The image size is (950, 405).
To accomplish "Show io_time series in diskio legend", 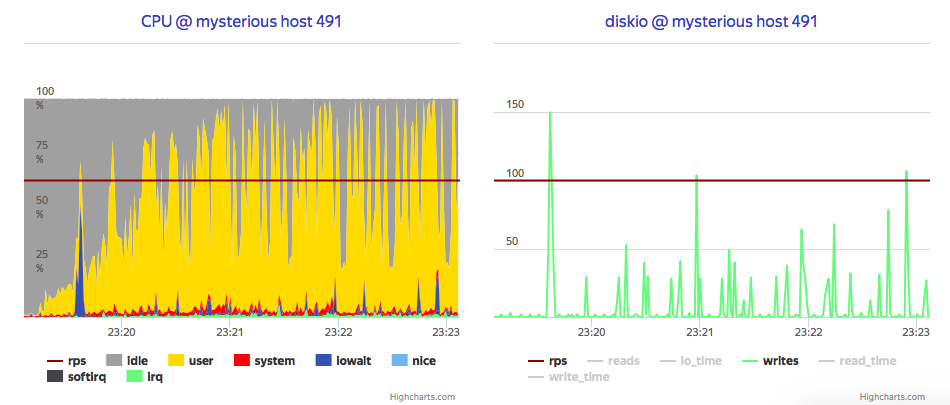I will tap(691, 361).
